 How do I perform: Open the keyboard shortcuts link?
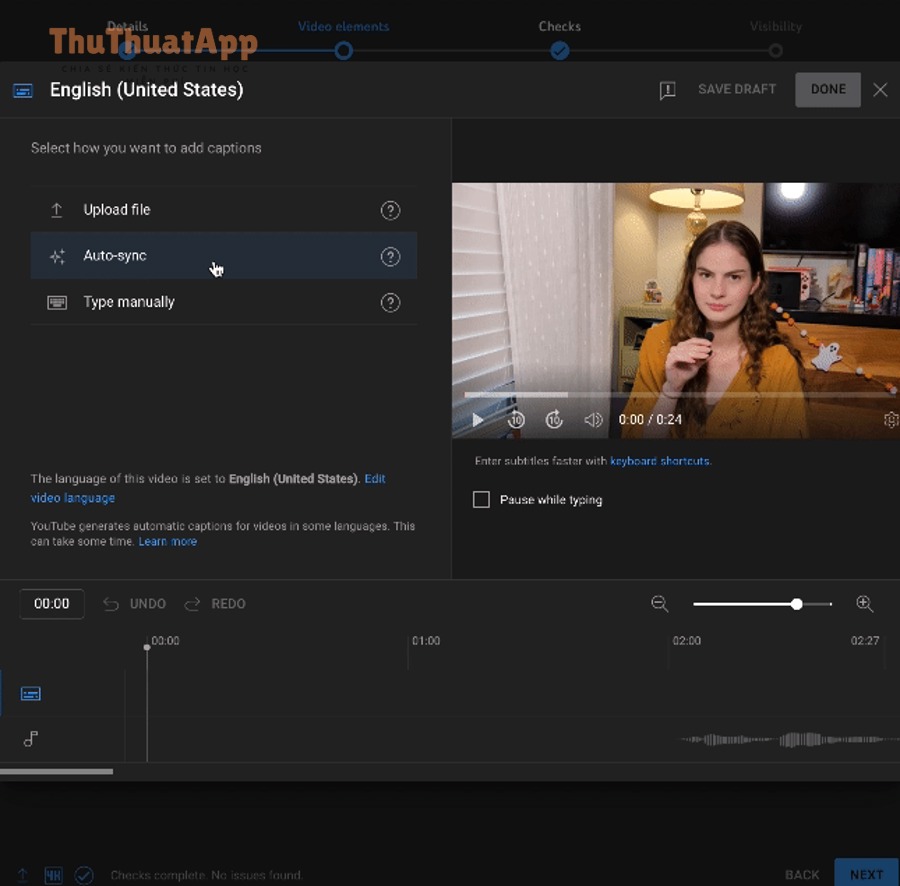pos(660,461)
